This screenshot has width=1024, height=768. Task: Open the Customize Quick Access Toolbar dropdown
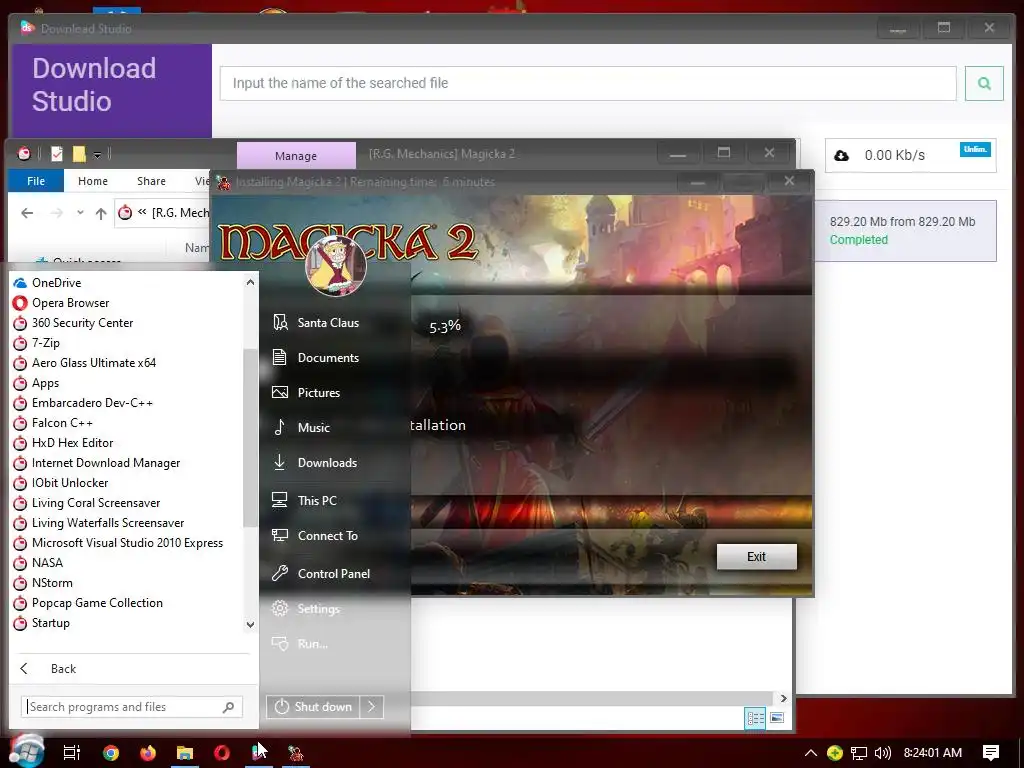[x=97, y=155]
